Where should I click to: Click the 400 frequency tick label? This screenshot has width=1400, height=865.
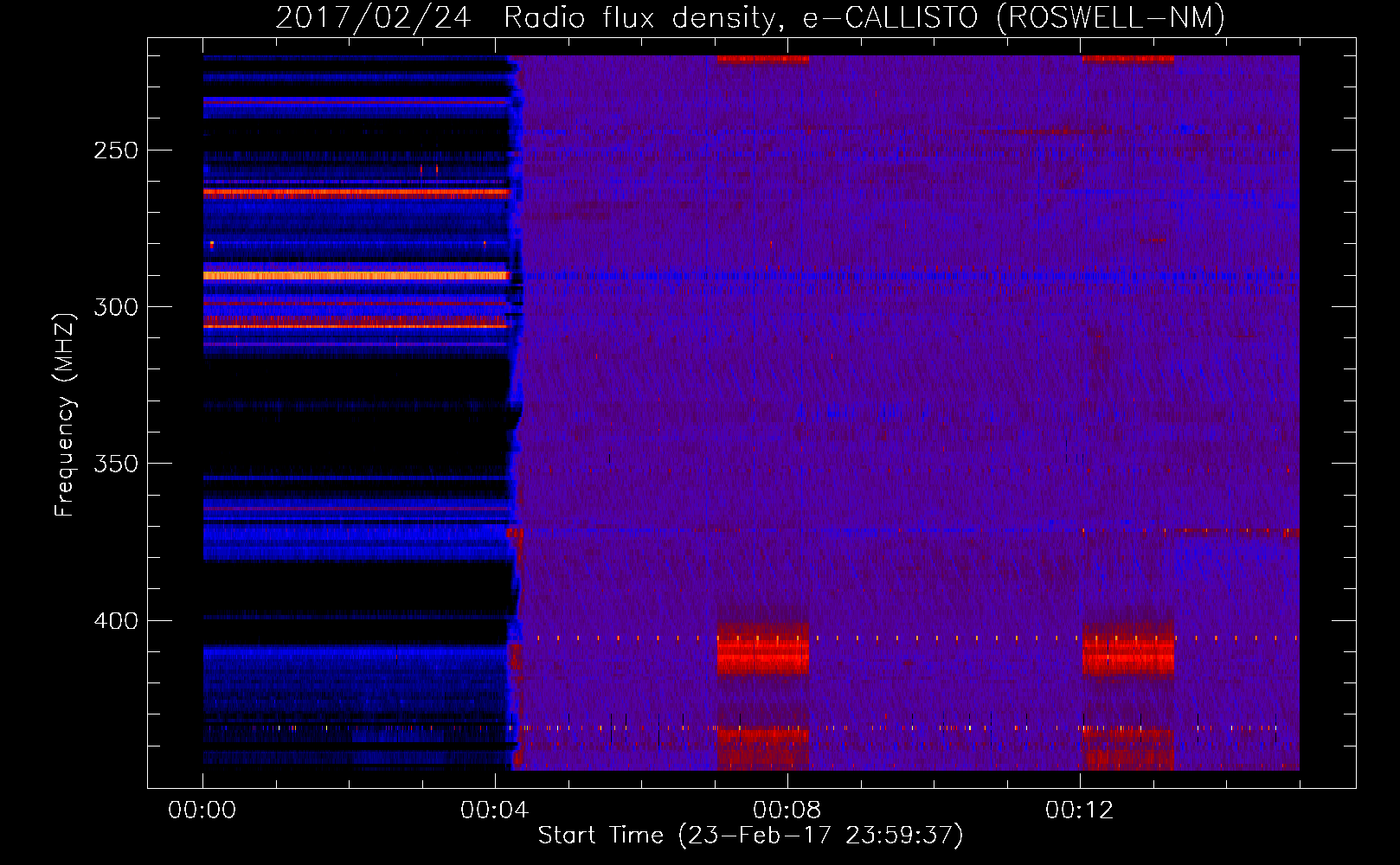click(115, 621)
